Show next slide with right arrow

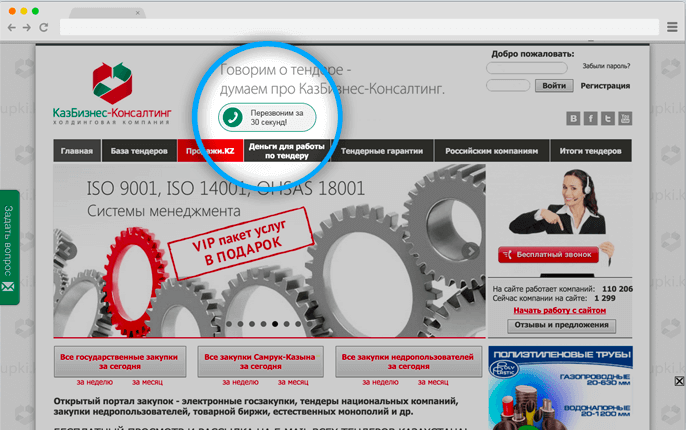click(470, 251)
